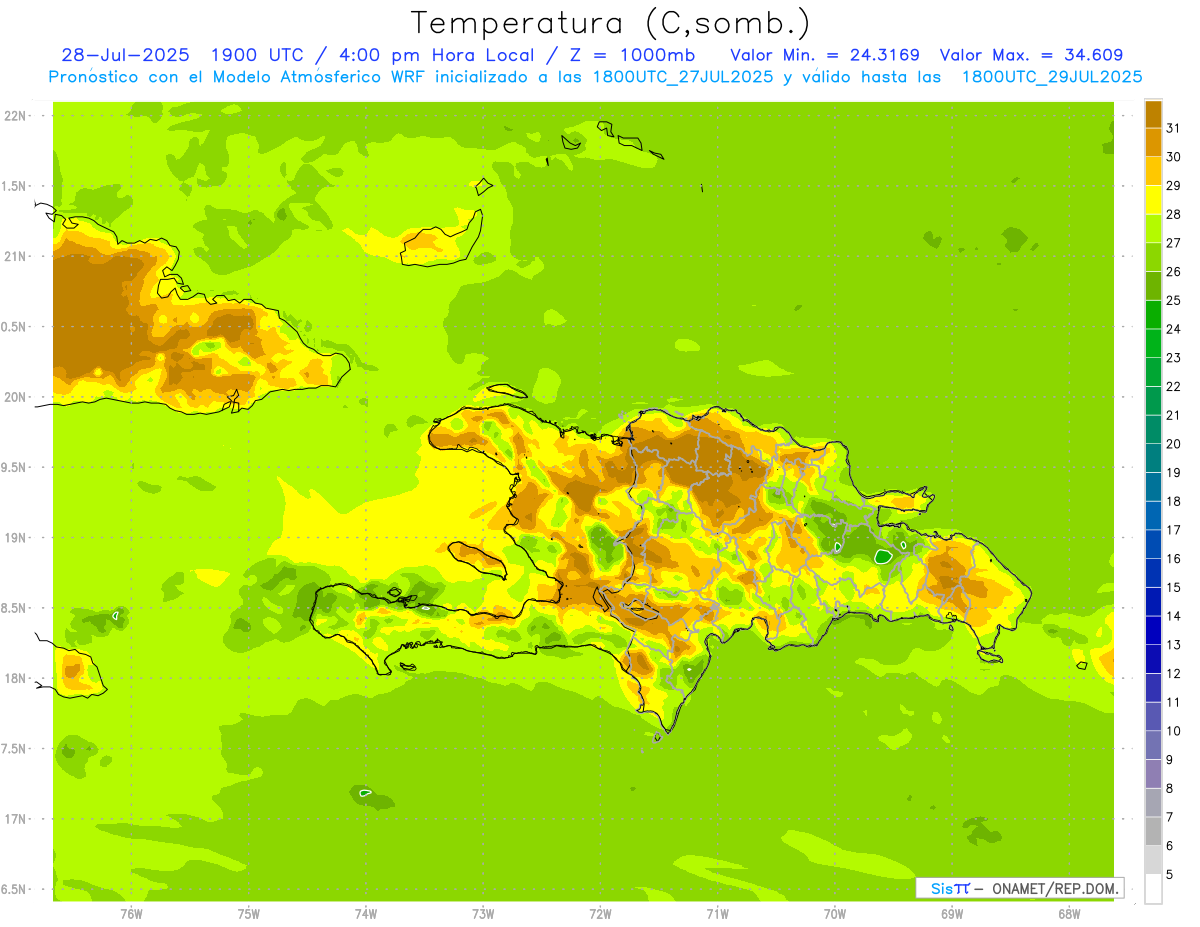Click "Valor Min. = 24.3169" text
Screen dimensions: 1200x927
tap(825, 55)
